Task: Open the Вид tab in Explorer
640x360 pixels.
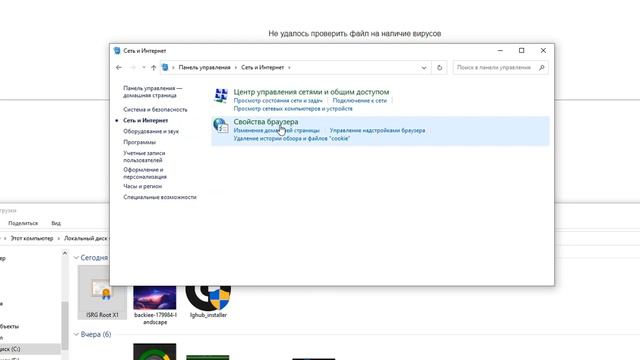Action: click(x=56, y=223)
